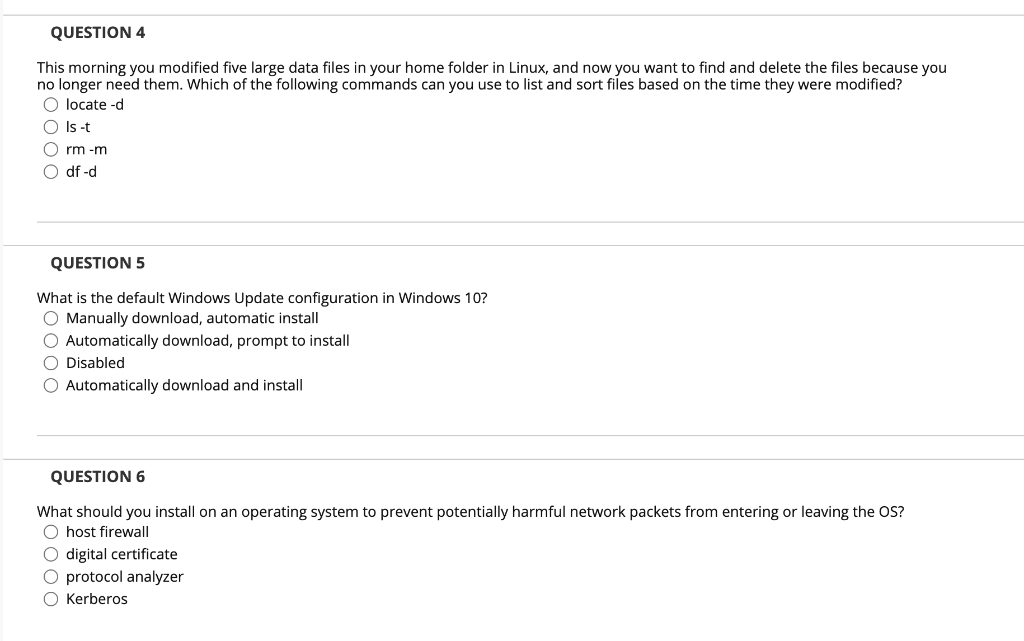Select the 'host firewall' option
This screenshot has width=1024, height=641.
pyautogui.click(x=51, y=532)
